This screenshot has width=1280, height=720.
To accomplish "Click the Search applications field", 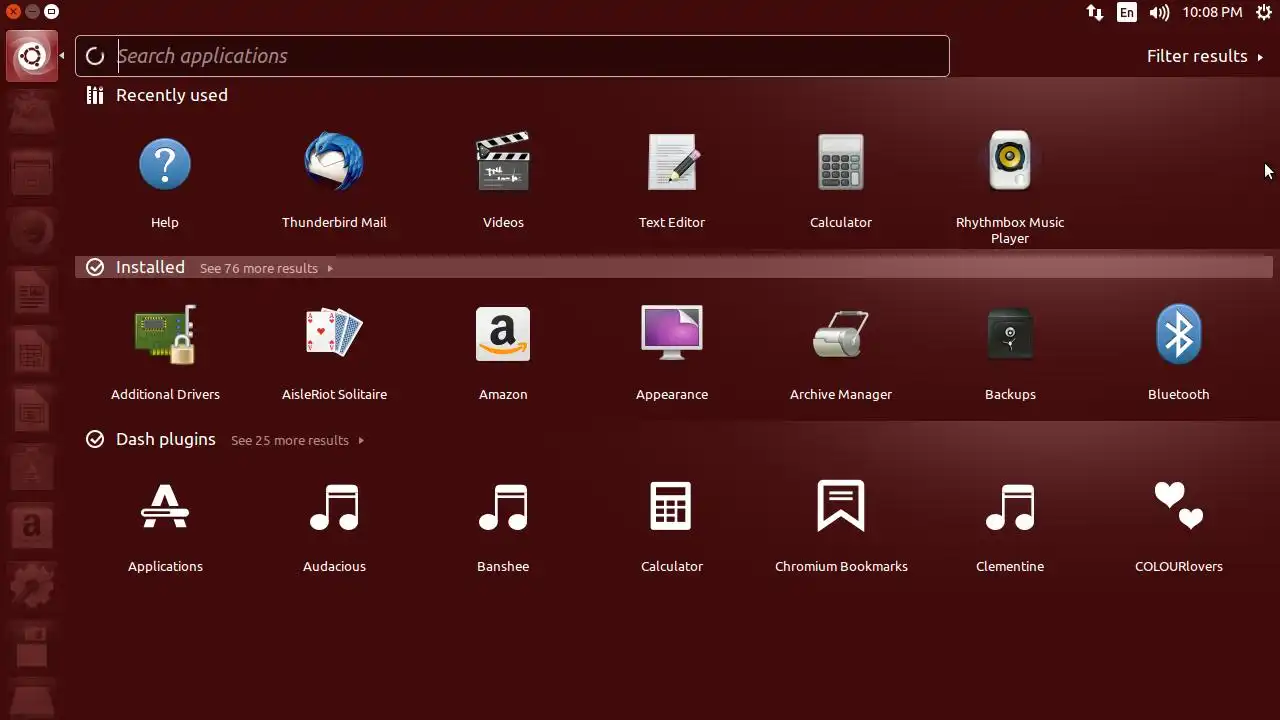I will (x=512, y=56).
